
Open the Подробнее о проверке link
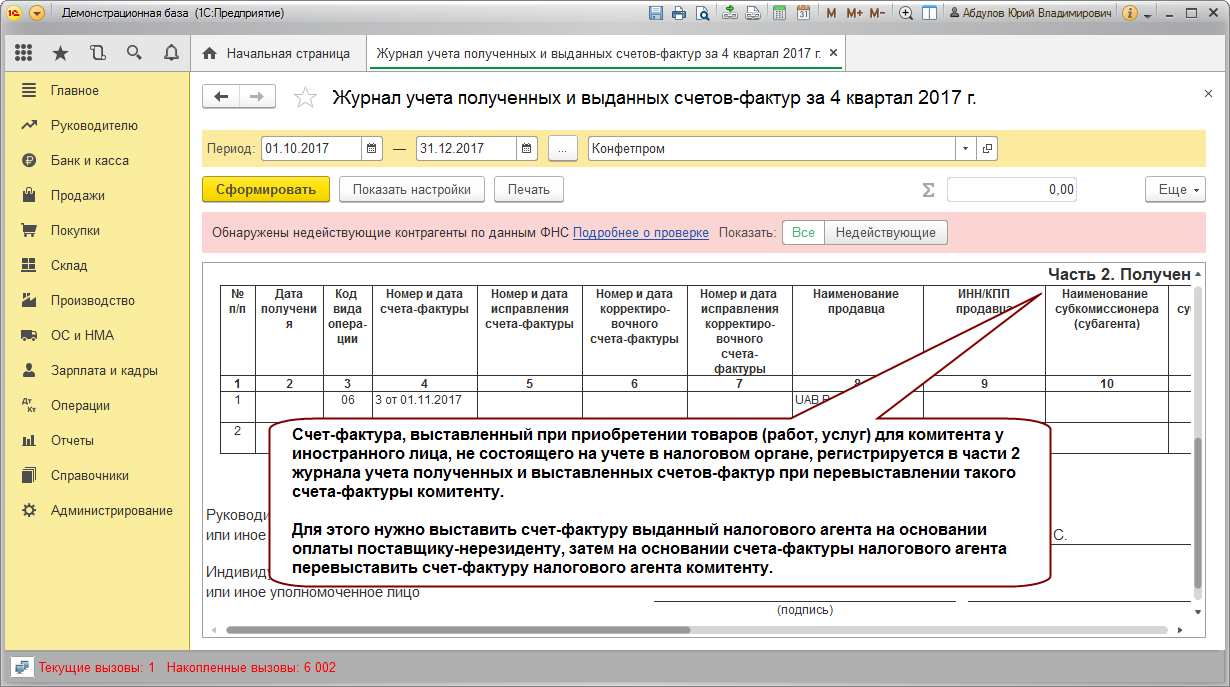tap(641, 232)
